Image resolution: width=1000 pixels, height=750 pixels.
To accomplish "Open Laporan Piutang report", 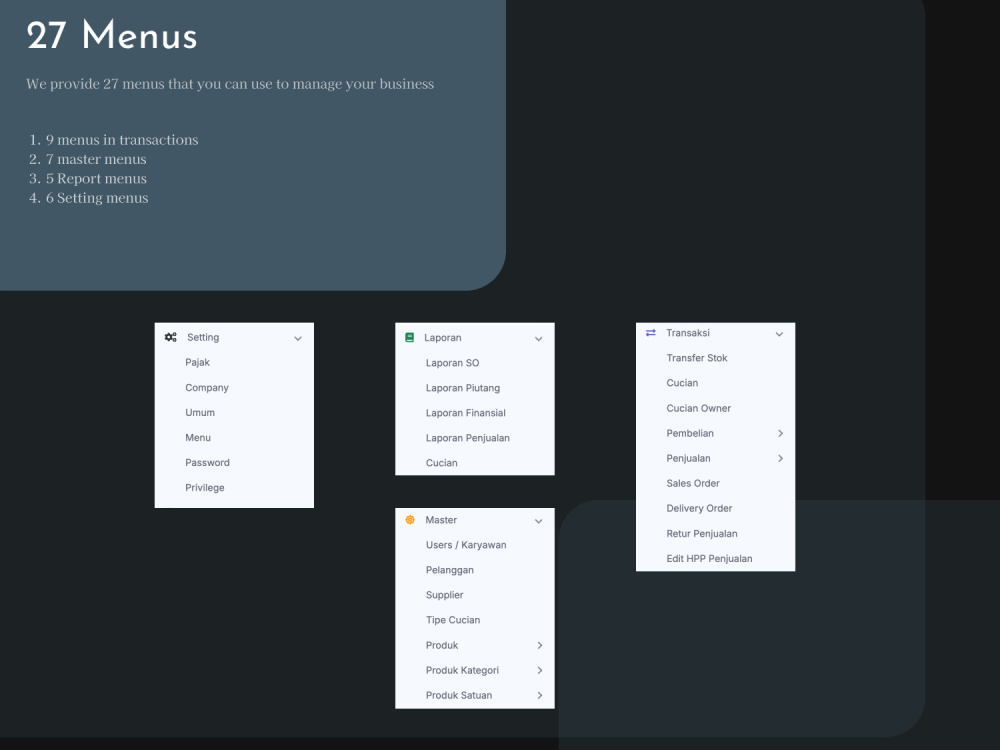I will coord(462,388).
